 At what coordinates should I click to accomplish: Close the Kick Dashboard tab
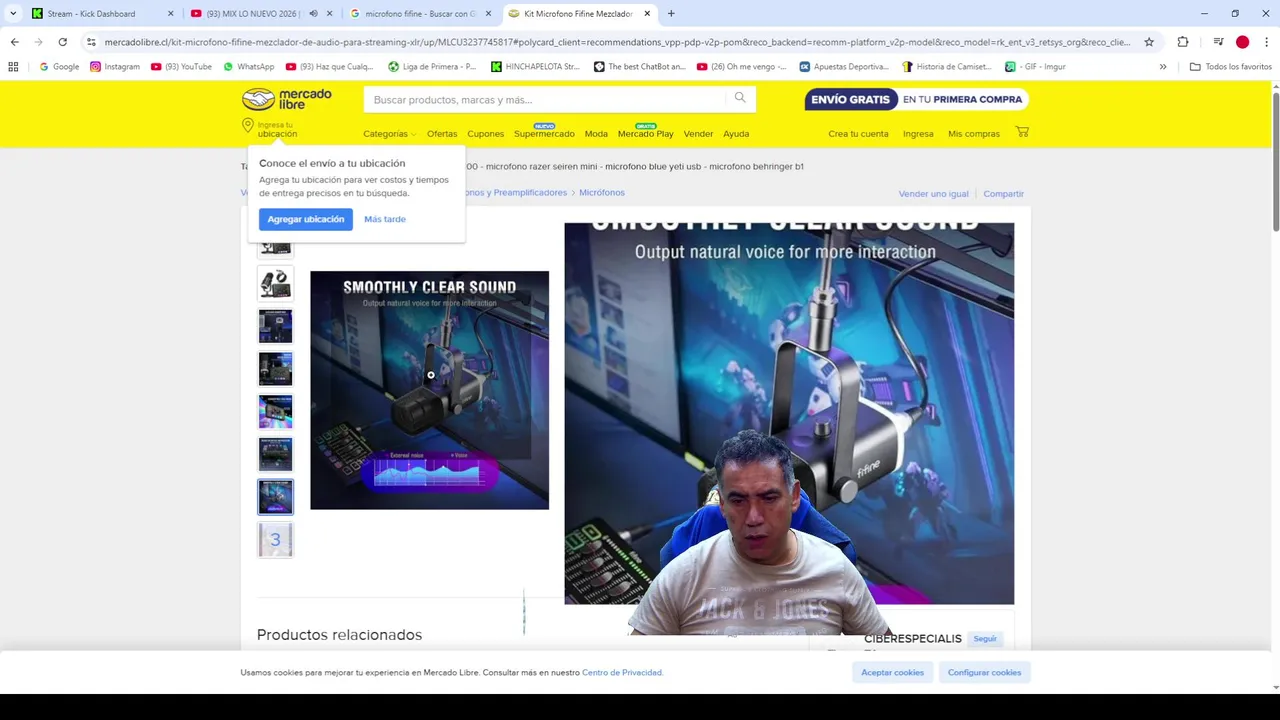coord(170,14)
